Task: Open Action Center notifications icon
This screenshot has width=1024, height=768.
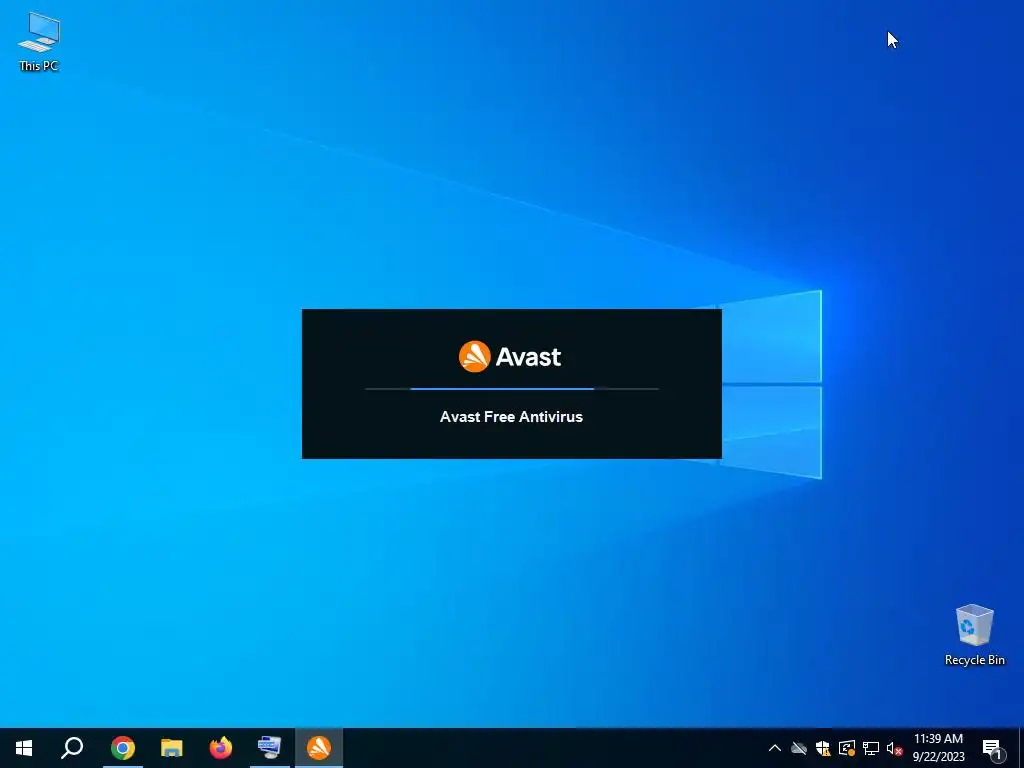Action: click(x=992, y=748)
